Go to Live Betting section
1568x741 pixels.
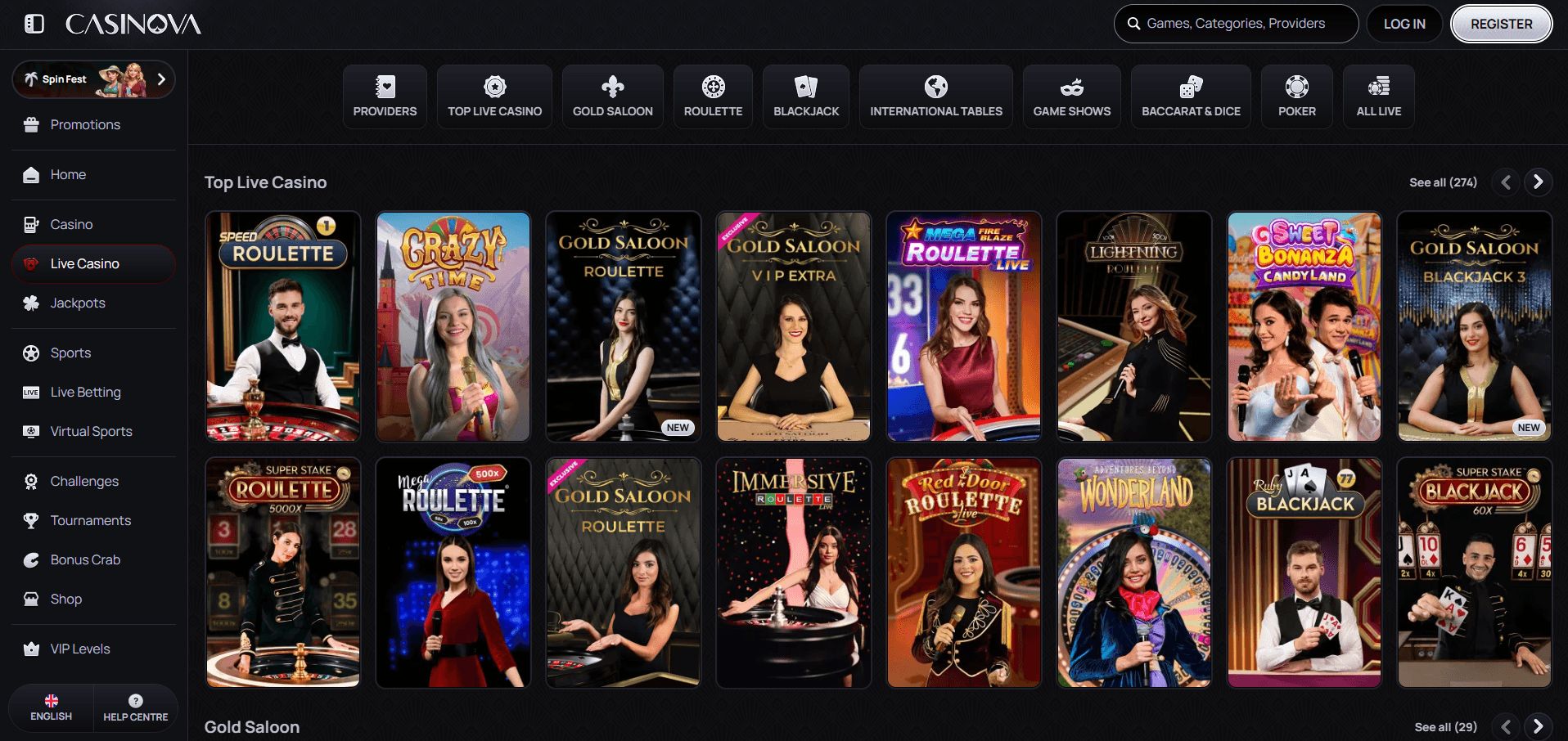tap(93, 392)
